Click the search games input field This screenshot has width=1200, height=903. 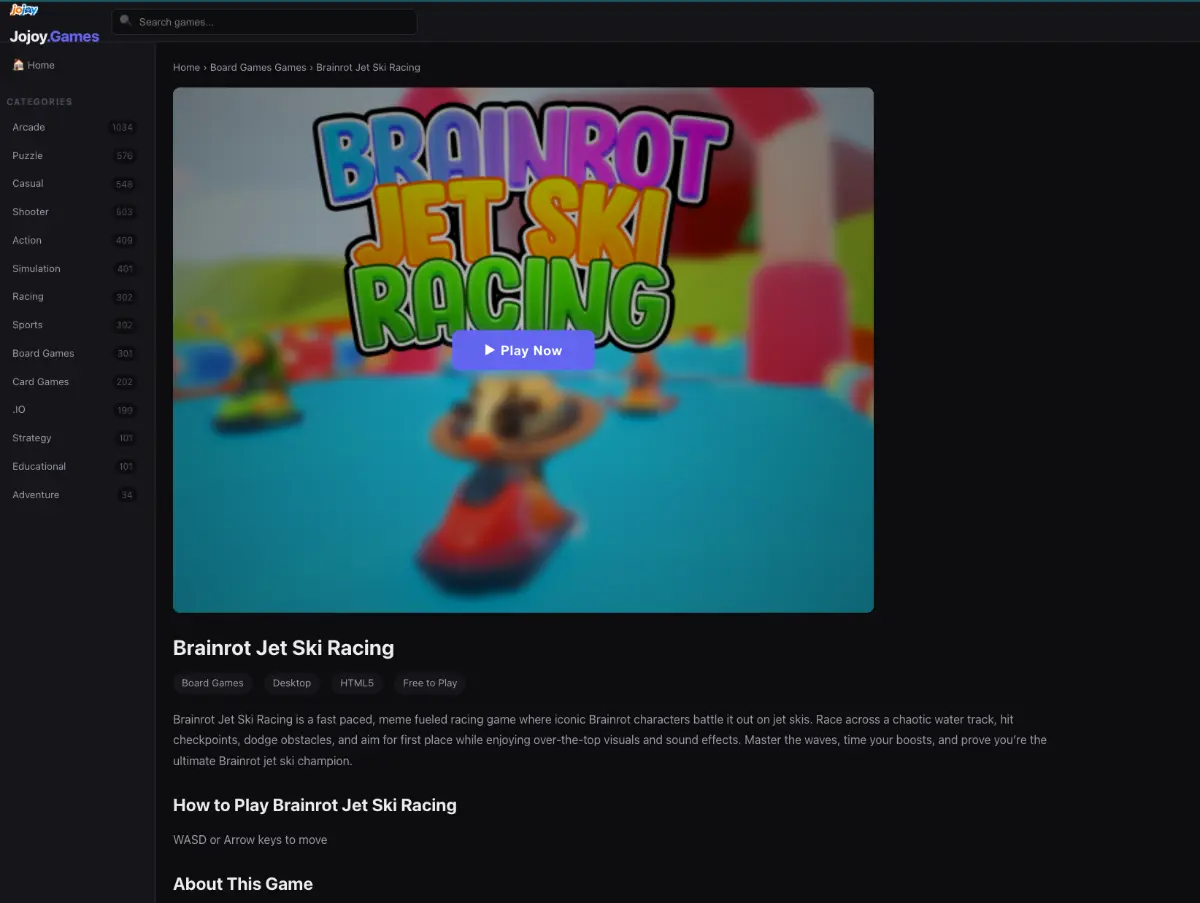coord(263,20)
